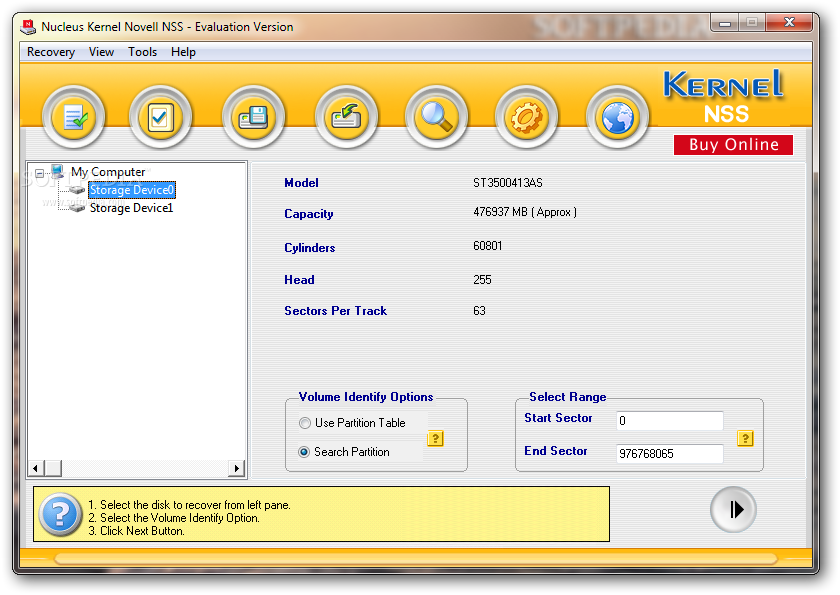Click the Capacity label
Screen dimensions: 840x595
click(309, 214)
